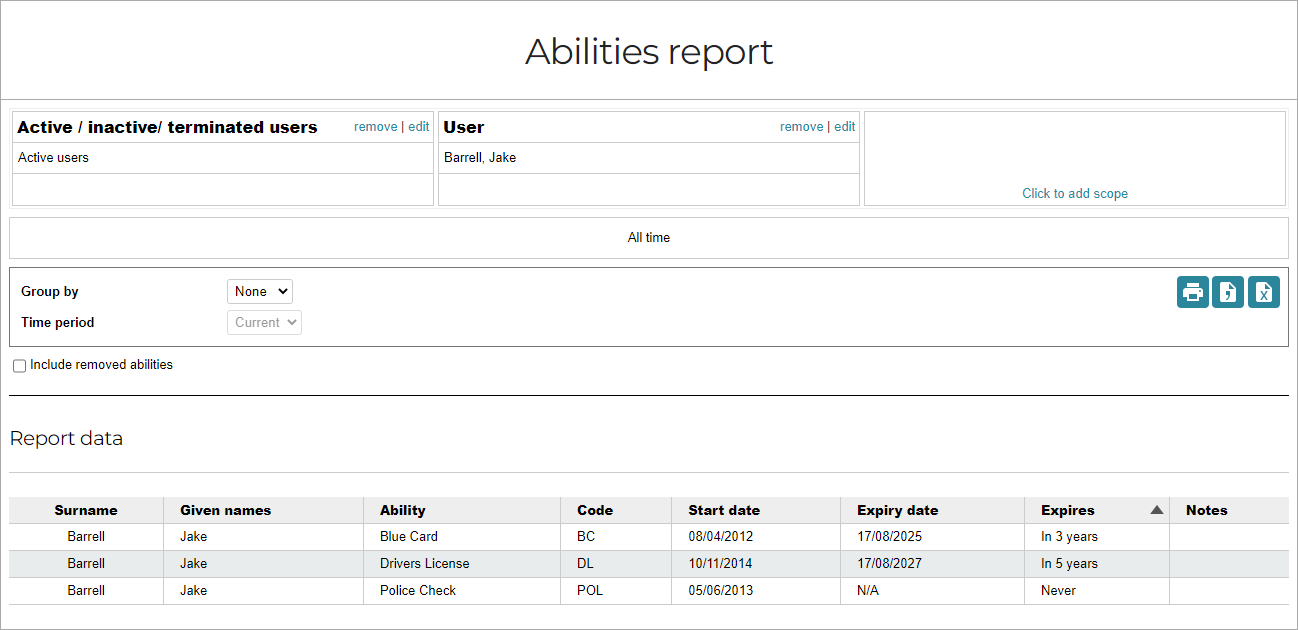Export report as CSV file
The width and height of the screenshot is (1298, 630).
tap(1228, 292)
